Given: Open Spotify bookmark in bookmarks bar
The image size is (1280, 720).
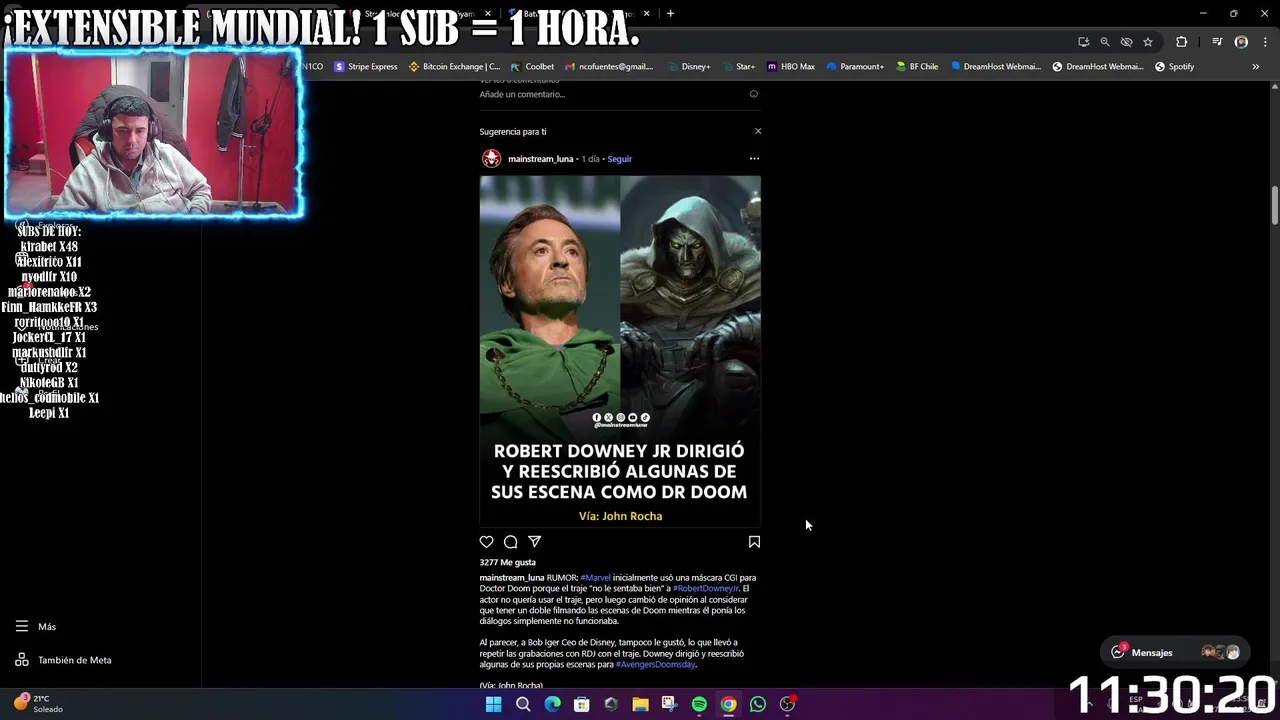Looking at the screenshot, I should tap(1174, 67).
